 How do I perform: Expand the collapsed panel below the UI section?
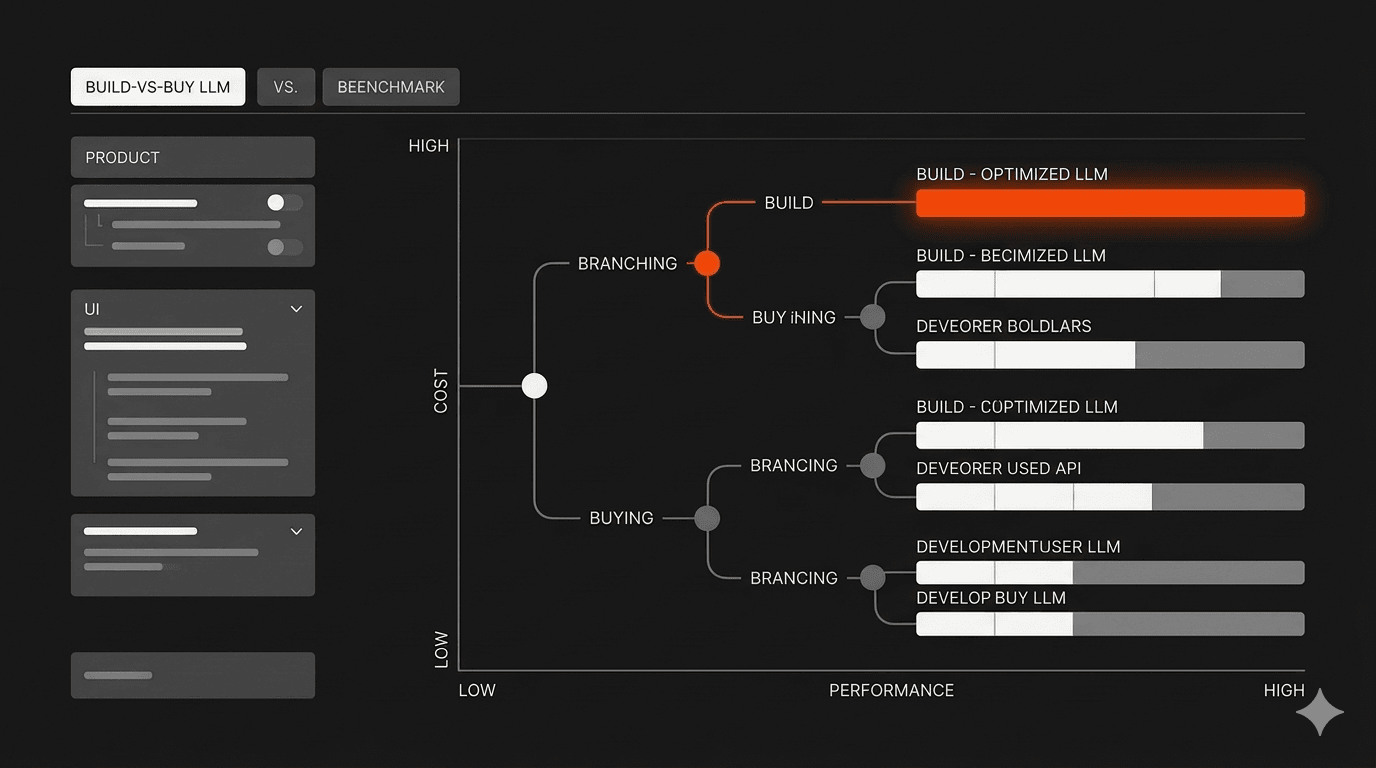click(x=296, y=531)
